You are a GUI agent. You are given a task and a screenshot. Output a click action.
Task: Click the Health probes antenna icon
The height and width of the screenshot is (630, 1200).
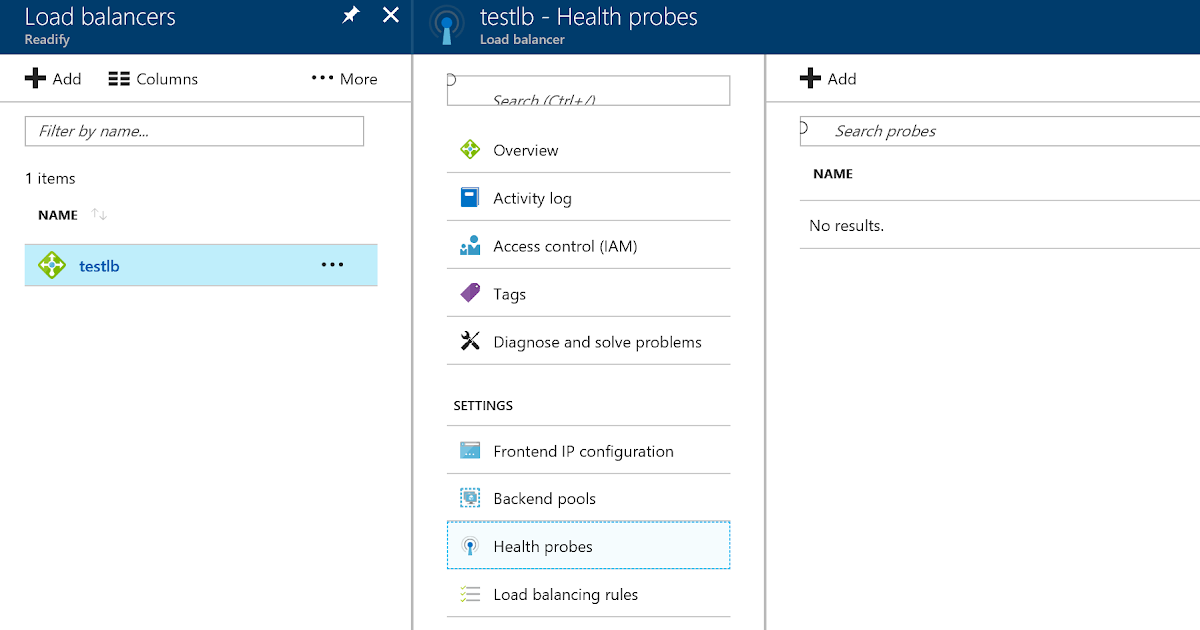click(x=470, y=546)
